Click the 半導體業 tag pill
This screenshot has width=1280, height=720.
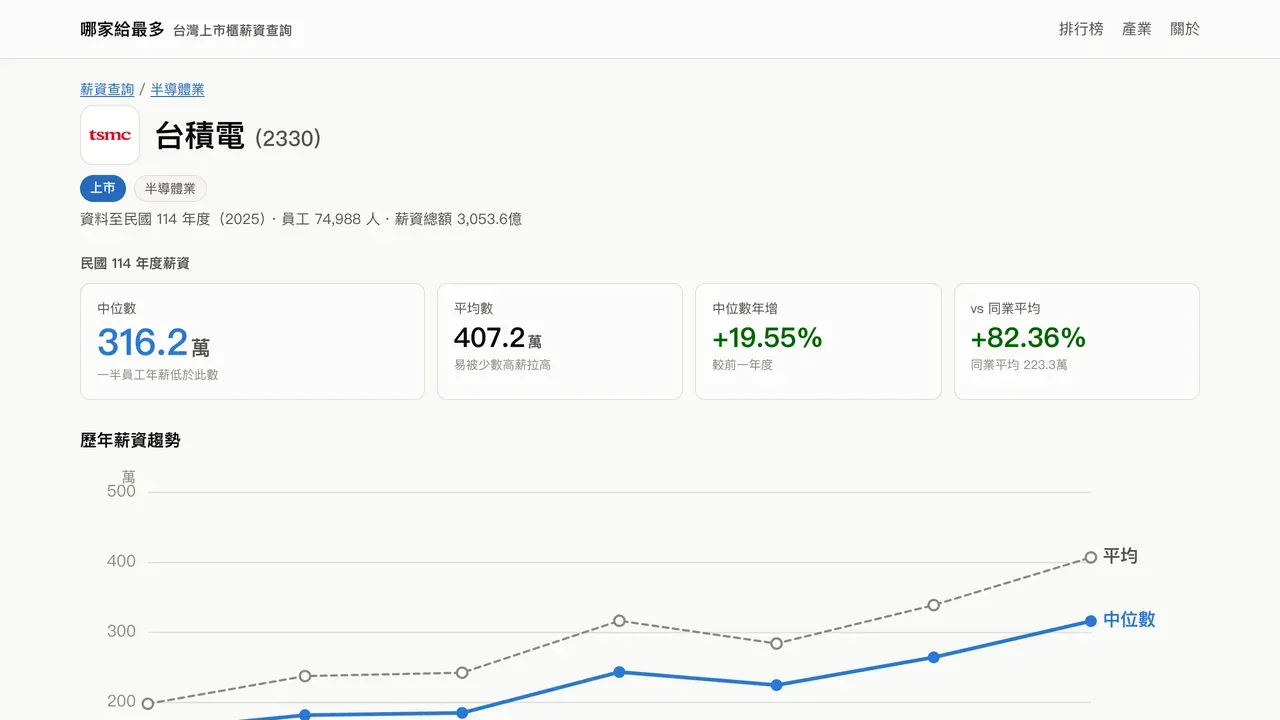(x=170, y=188)
